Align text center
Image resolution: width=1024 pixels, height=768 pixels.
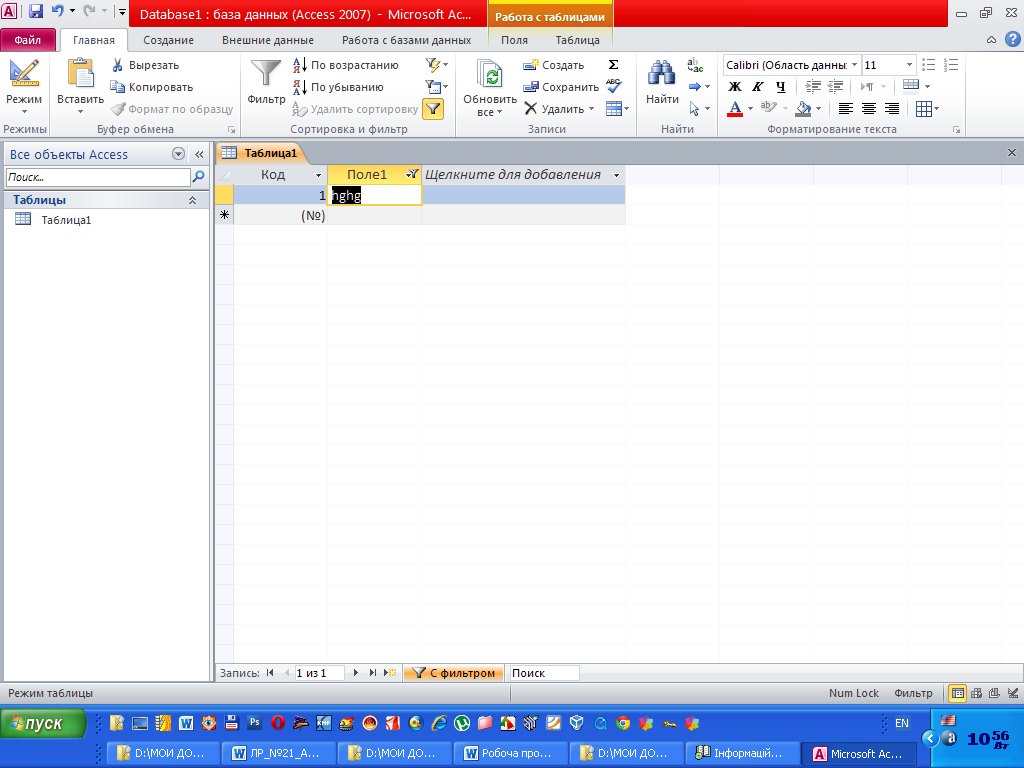tap(869, 108)
